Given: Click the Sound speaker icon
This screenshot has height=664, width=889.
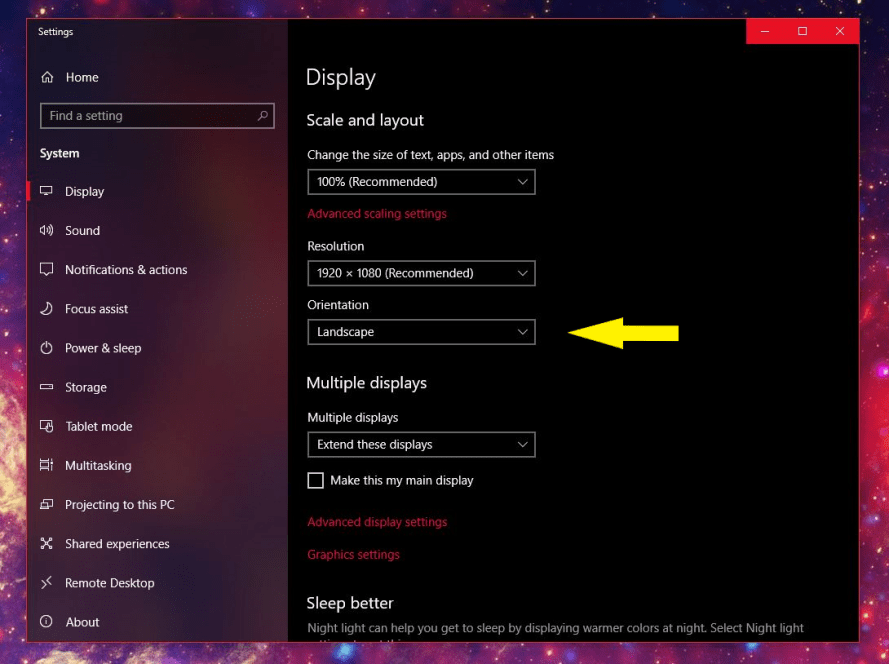Looking at the screenshot, I should [46, 231].
